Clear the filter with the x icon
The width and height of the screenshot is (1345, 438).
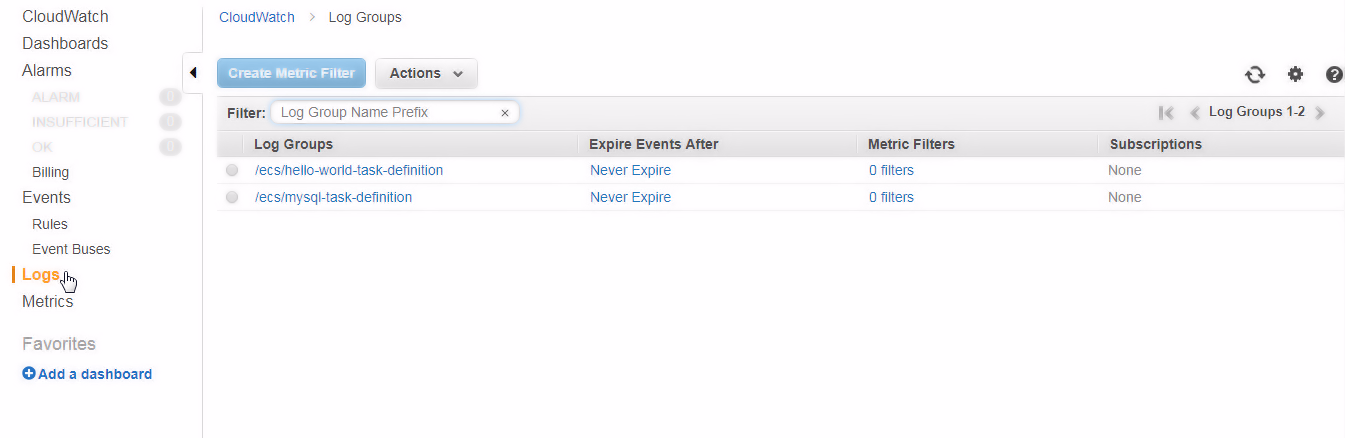pyautogui.click(x=505, y=113)
